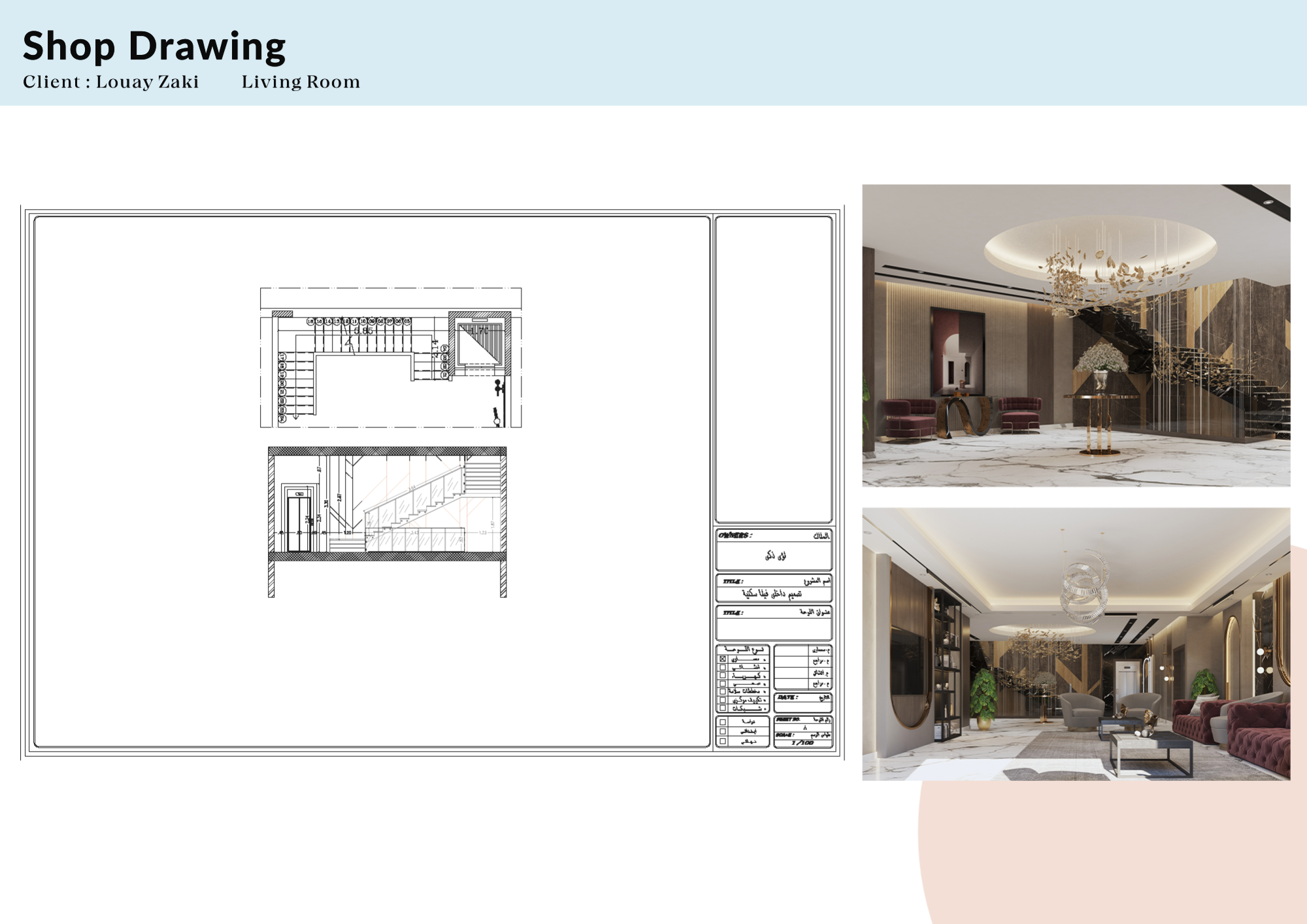Click the Shop Drawing heading
Image resolution: width=1307 pixels, height=924 pixels.
(x=154, y=44)
